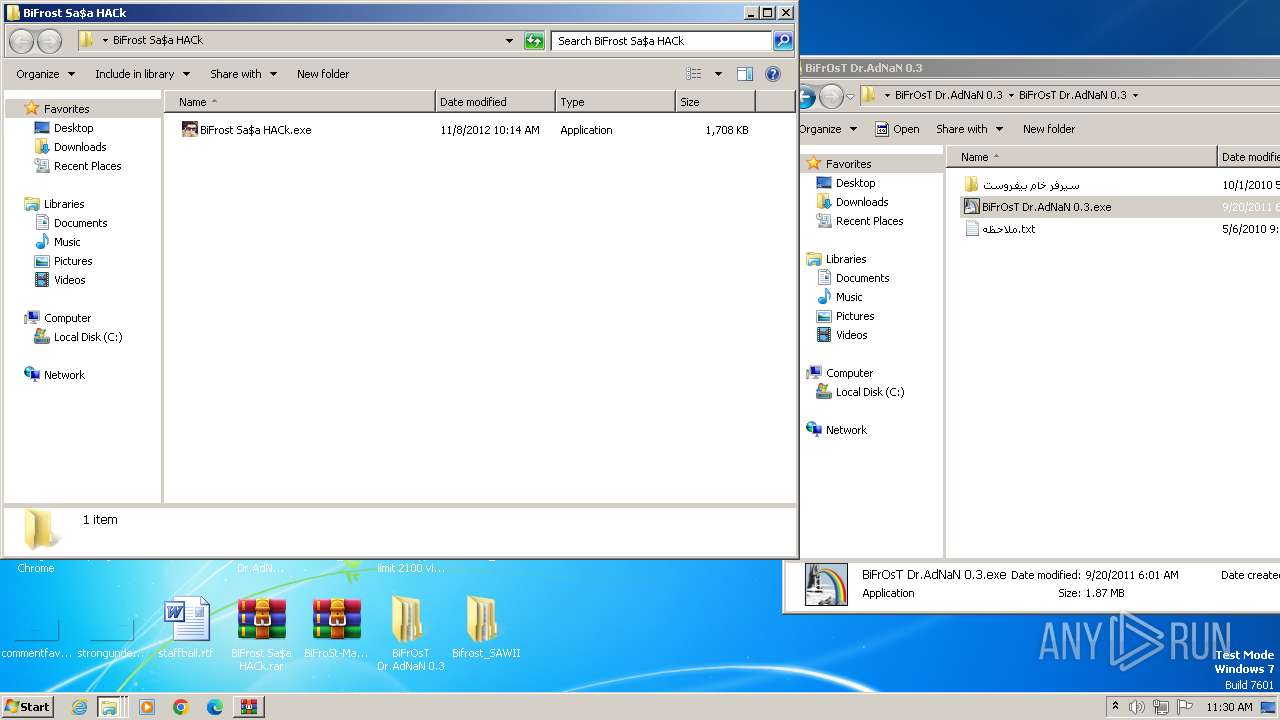1280x720 pixels.
Task: Click the Start button
Action: pyautogui.click(x=28, y=707)
